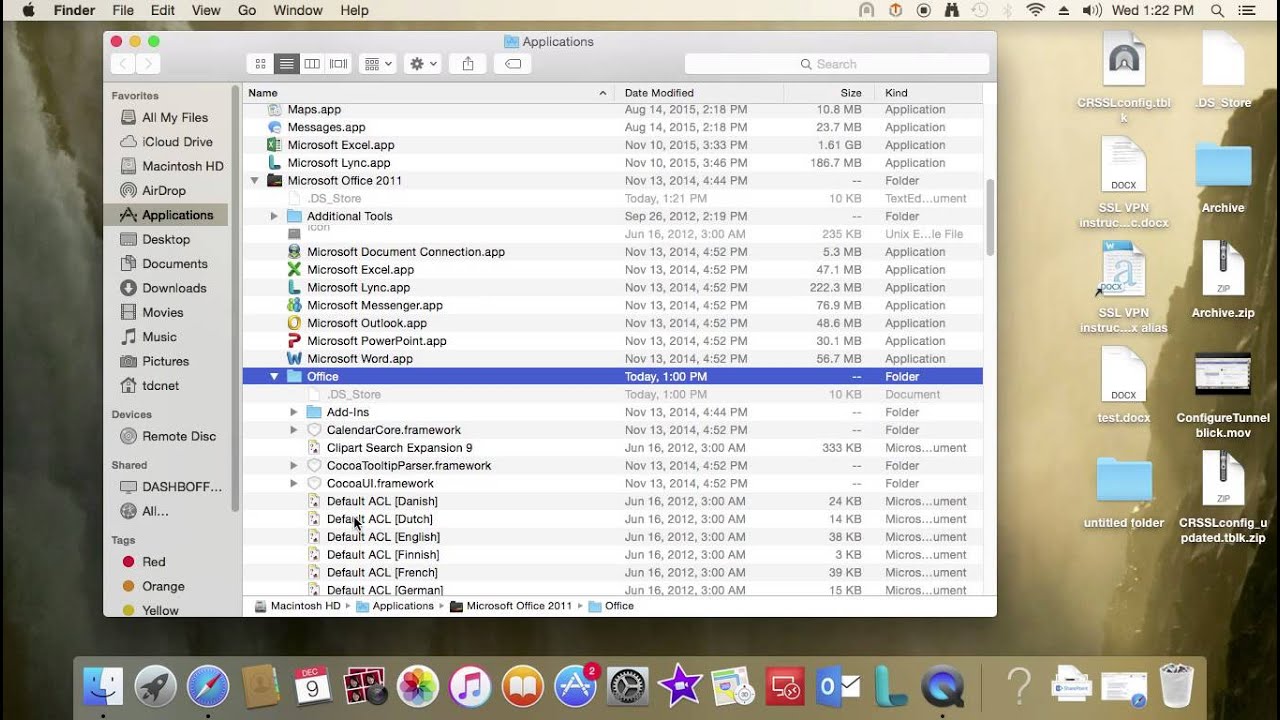Sort by the Kind column header
Viewport: 1280px width, 720px height.
(x=928, y=93)
